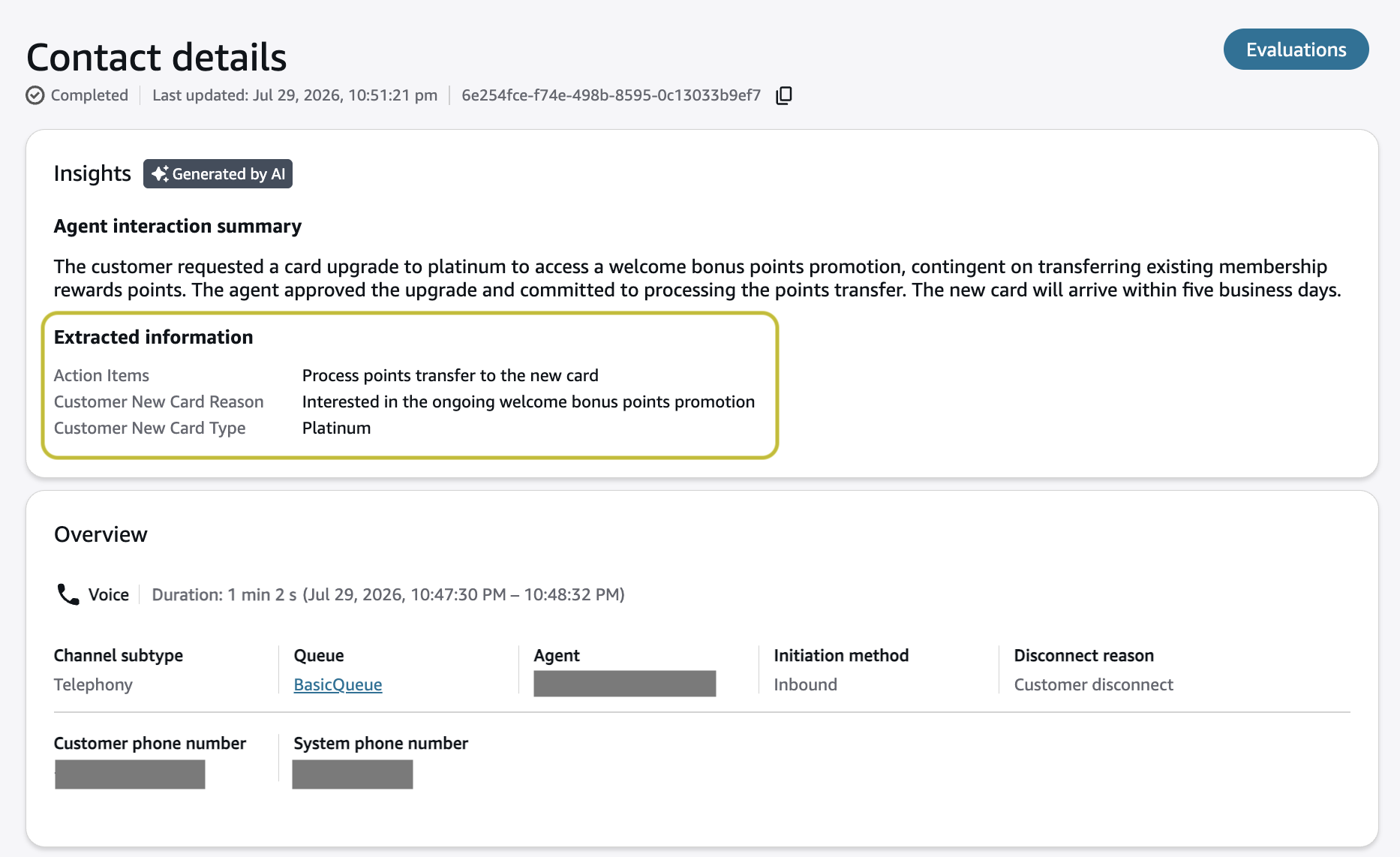1400x857 pixels.
Task: Click the Insights section title
Action: 92,173
